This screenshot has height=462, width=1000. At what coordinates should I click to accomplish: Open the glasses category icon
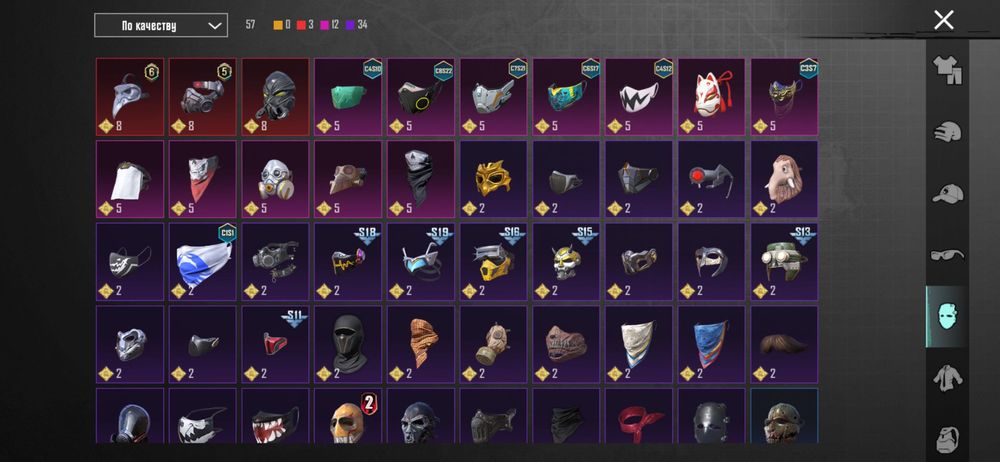coord(948,255)
